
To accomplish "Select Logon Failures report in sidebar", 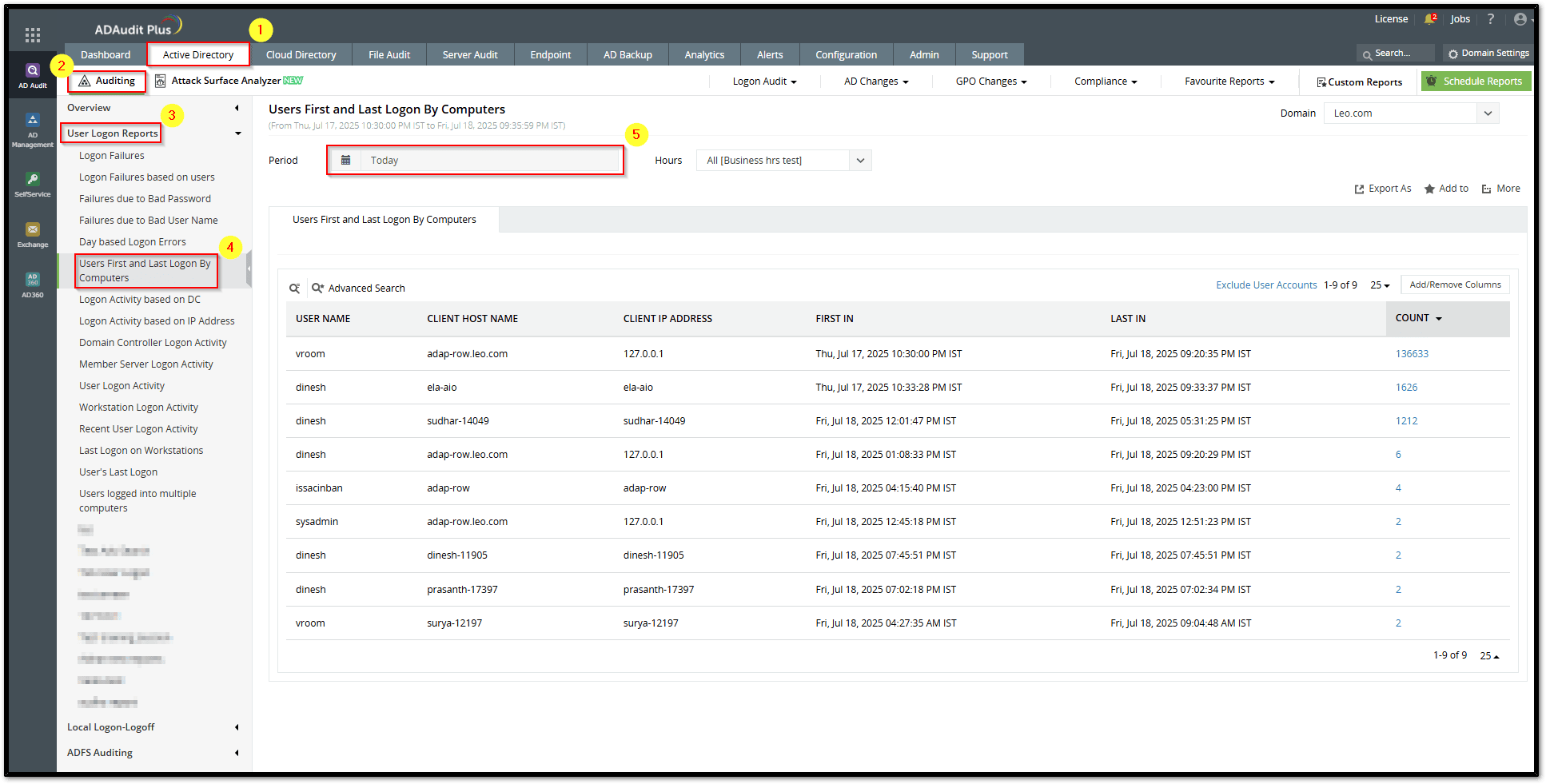I will click(112, 156).
